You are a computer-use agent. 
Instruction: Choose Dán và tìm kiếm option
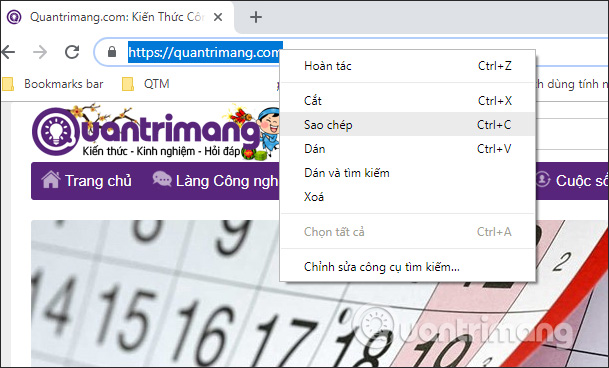coord(407,173)
